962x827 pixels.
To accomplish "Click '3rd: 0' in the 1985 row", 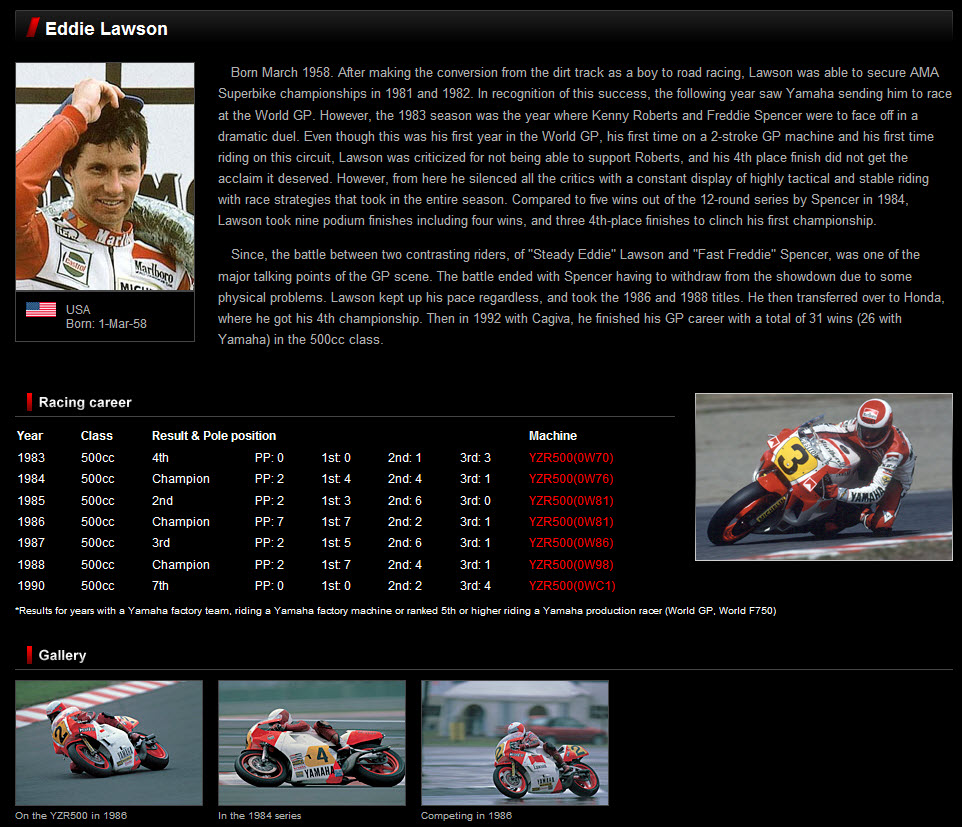I will coord(475,501).
